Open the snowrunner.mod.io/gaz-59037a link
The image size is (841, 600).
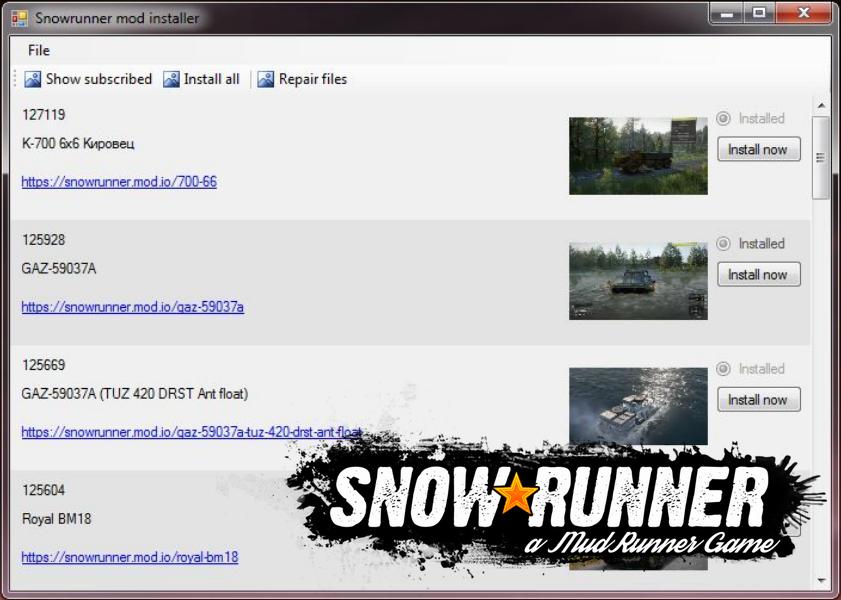pos(132,307)
